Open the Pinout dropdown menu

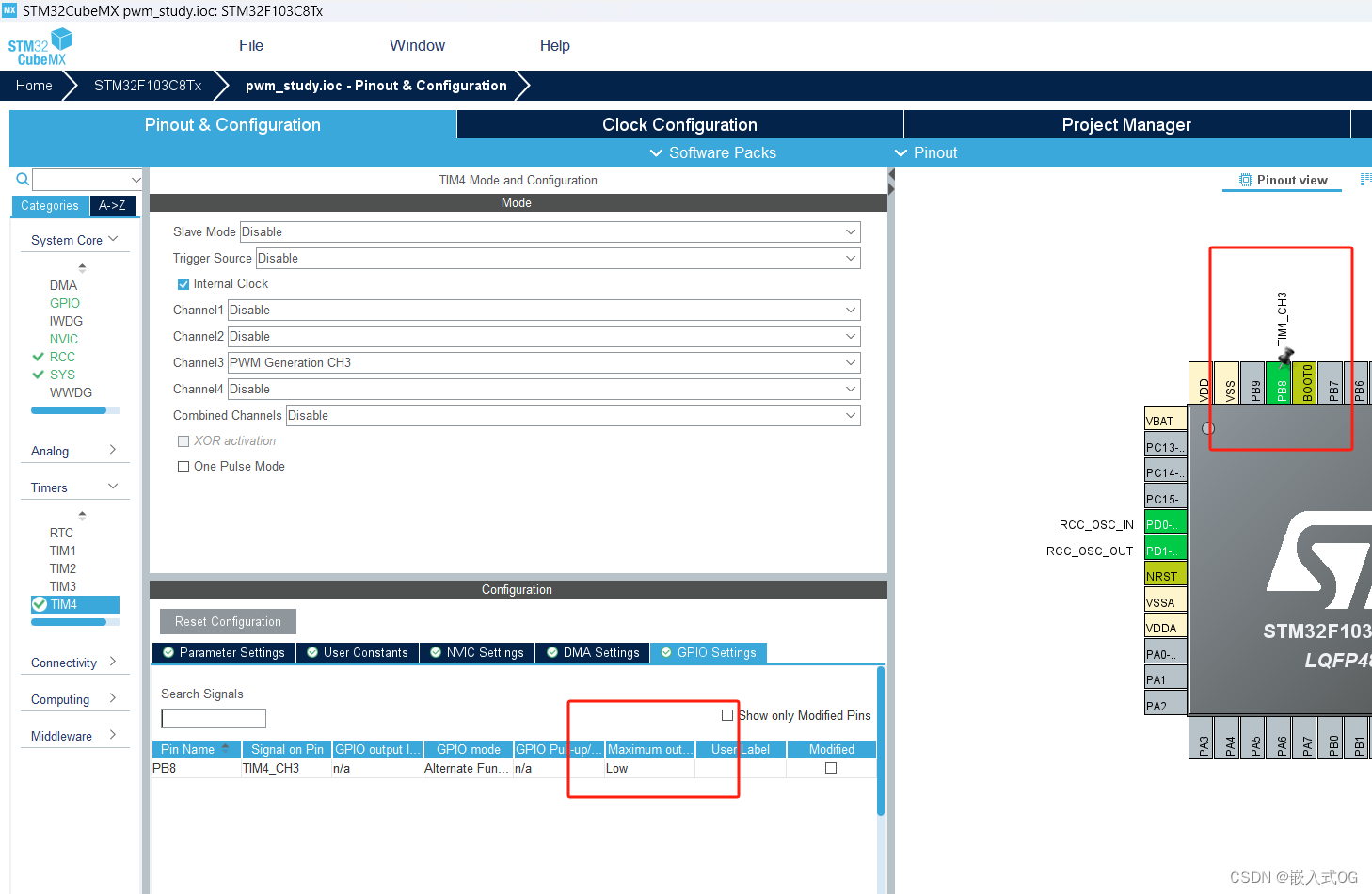pos(926,152)
